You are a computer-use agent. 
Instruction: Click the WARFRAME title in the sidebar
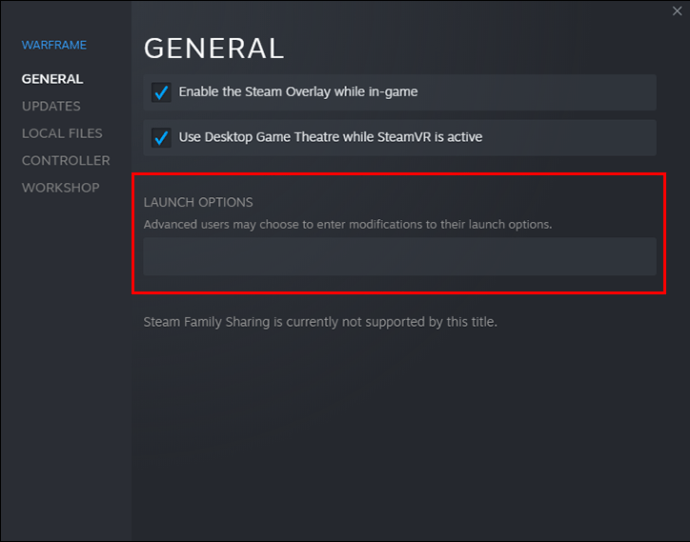(54, 45)
